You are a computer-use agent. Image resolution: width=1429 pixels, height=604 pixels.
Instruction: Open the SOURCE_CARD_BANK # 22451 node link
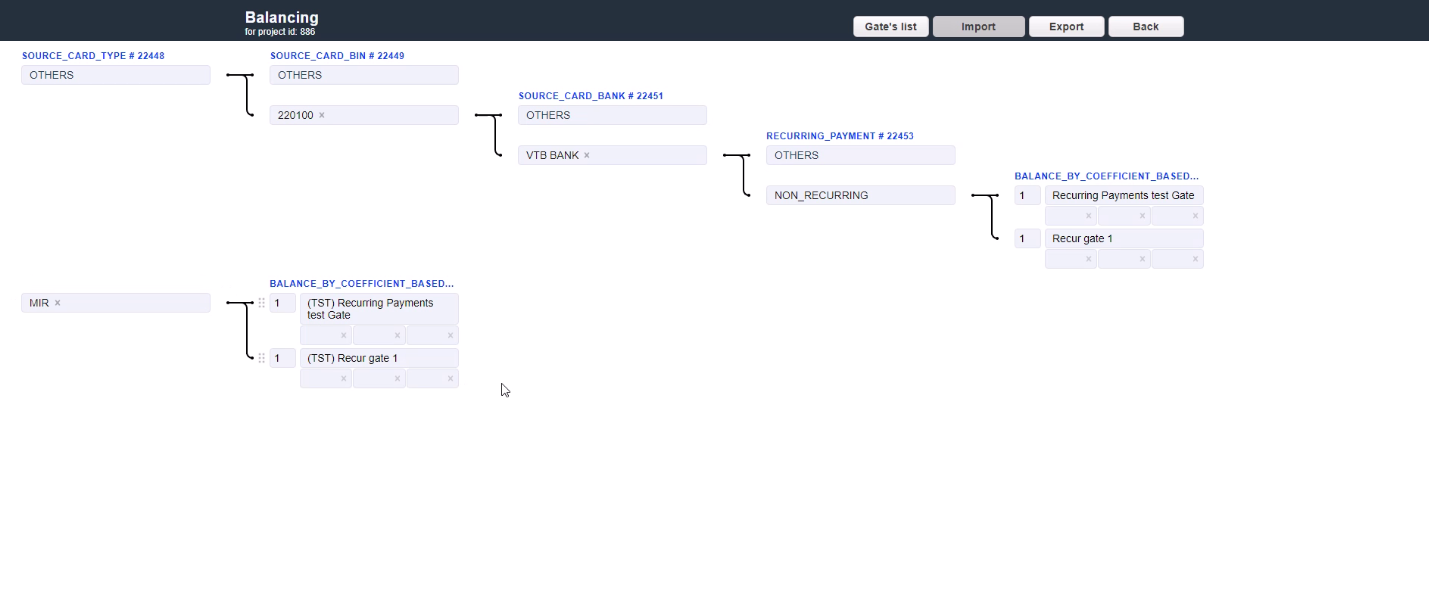[x=590, y=96]
